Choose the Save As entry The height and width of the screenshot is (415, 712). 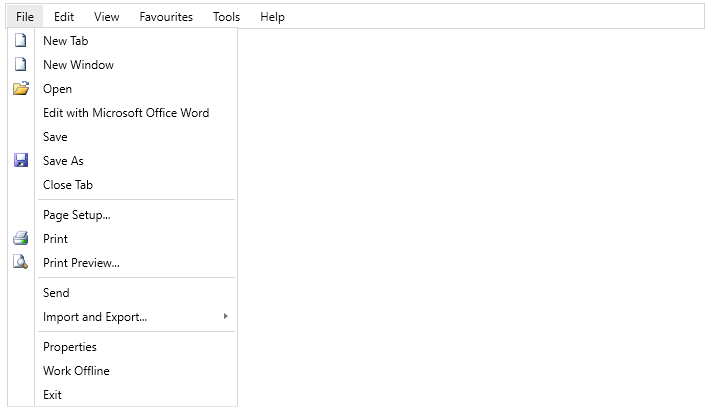(123, 161)
